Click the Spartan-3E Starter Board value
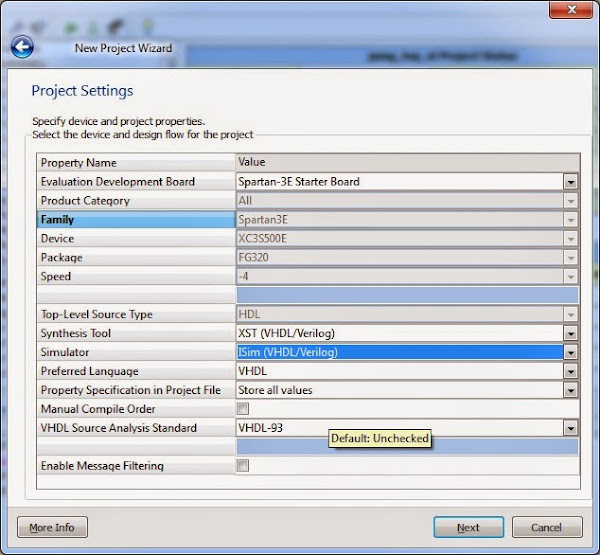 coord(399,182)
